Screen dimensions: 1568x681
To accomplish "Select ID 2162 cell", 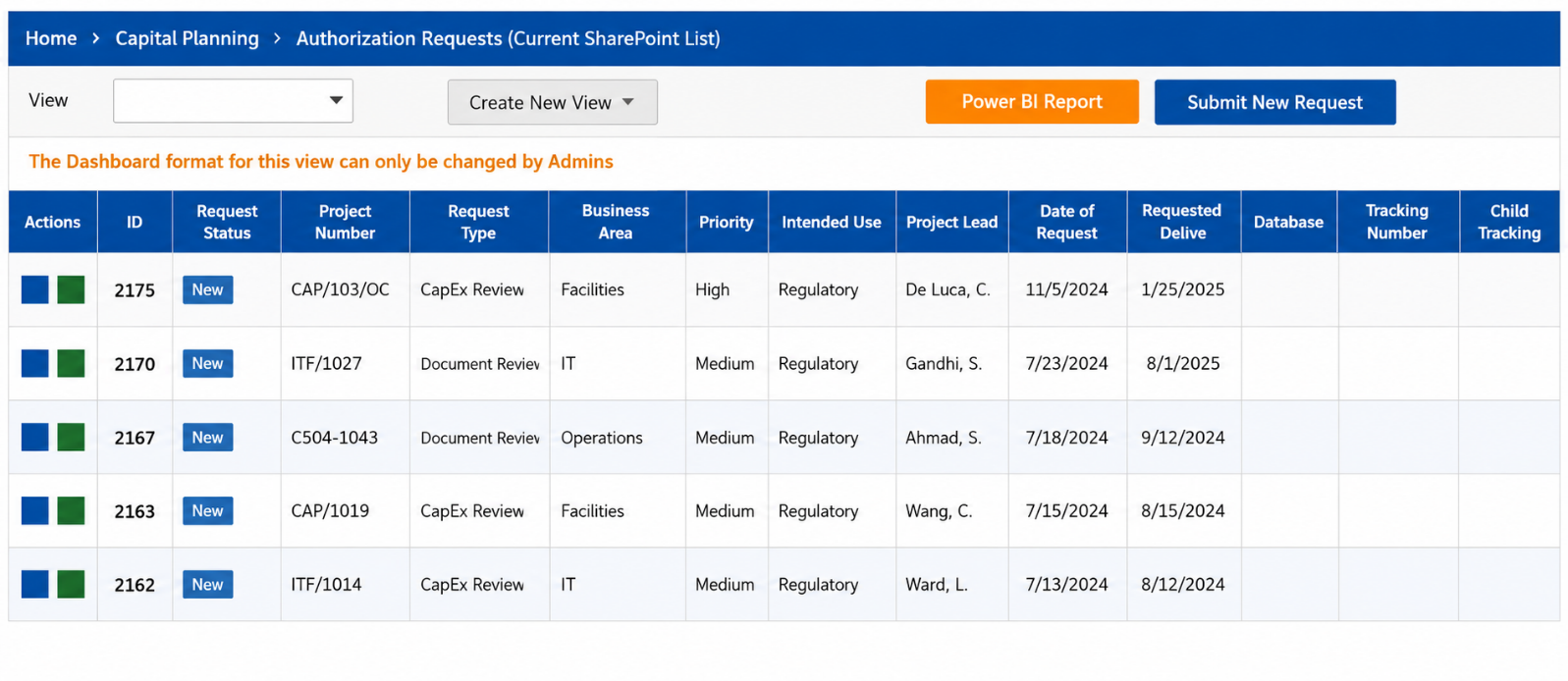I will [x=135, y=585].
